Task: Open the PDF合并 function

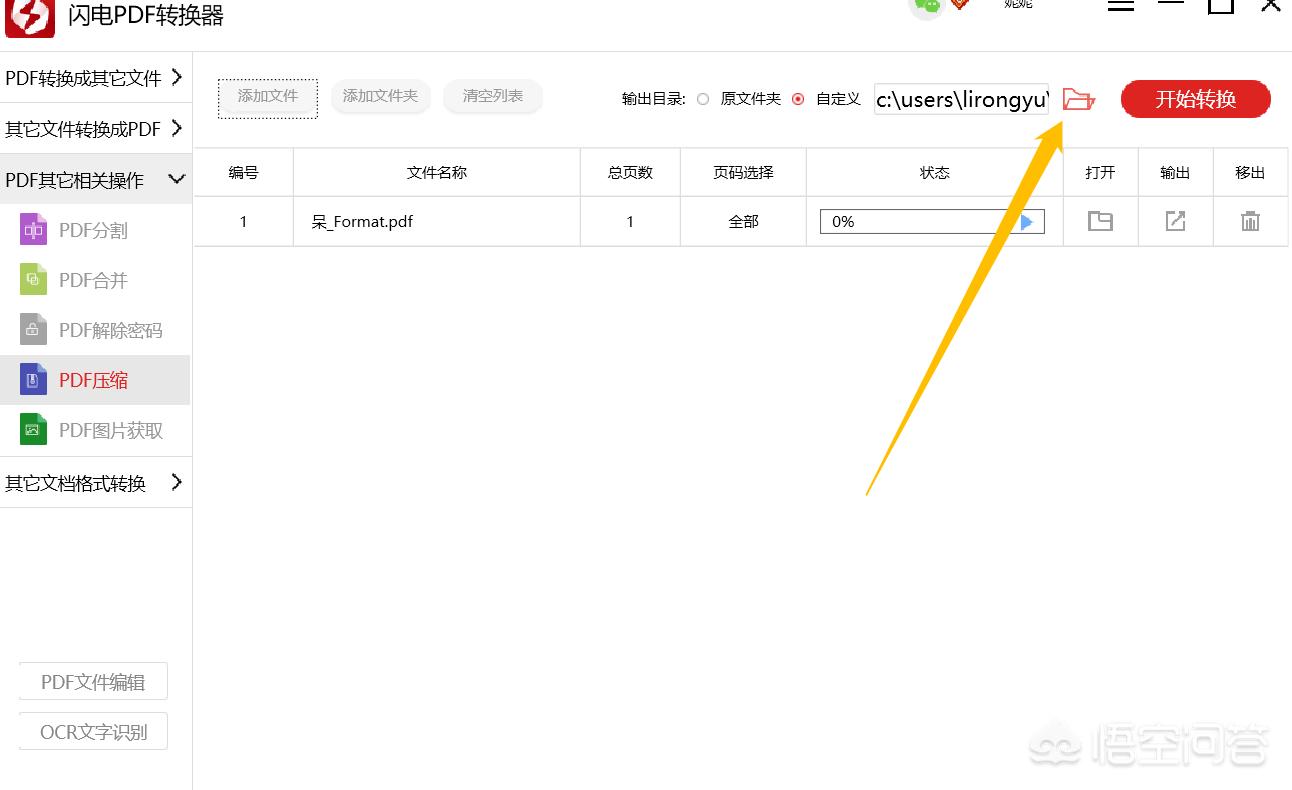Action: (95, 280)
